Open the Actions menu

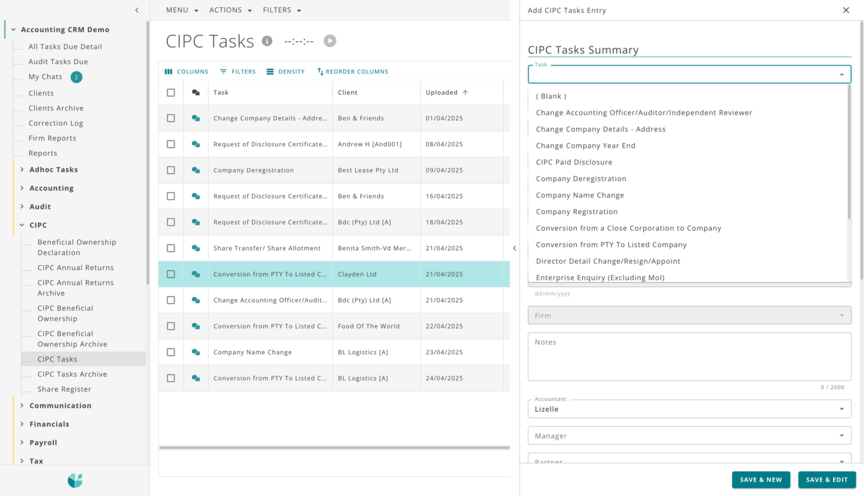(x=230, y=10)
